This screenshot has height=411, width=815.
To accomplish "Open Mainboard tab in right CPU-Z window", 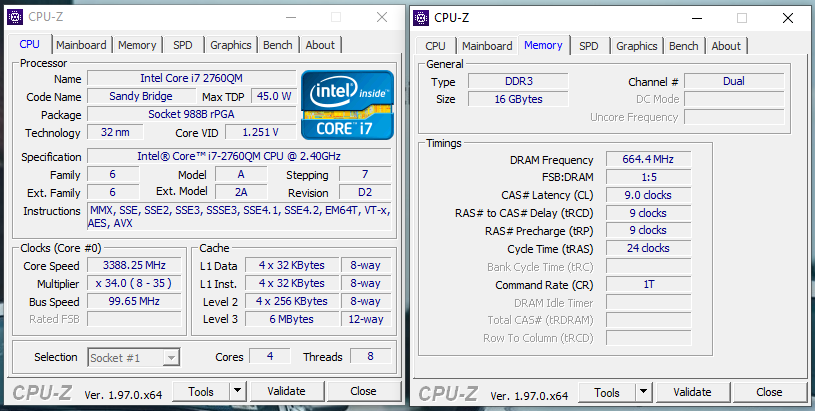I will (x=487, y=46).
